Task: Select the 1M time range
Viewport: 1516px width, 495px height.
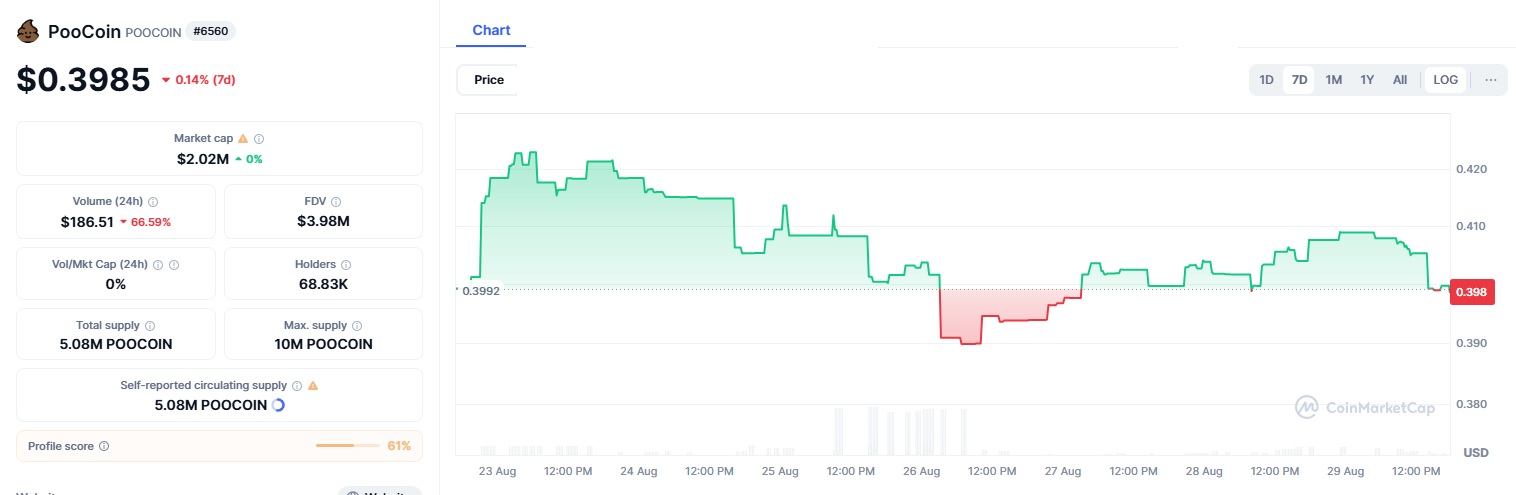Action: tap(1333, 80)
